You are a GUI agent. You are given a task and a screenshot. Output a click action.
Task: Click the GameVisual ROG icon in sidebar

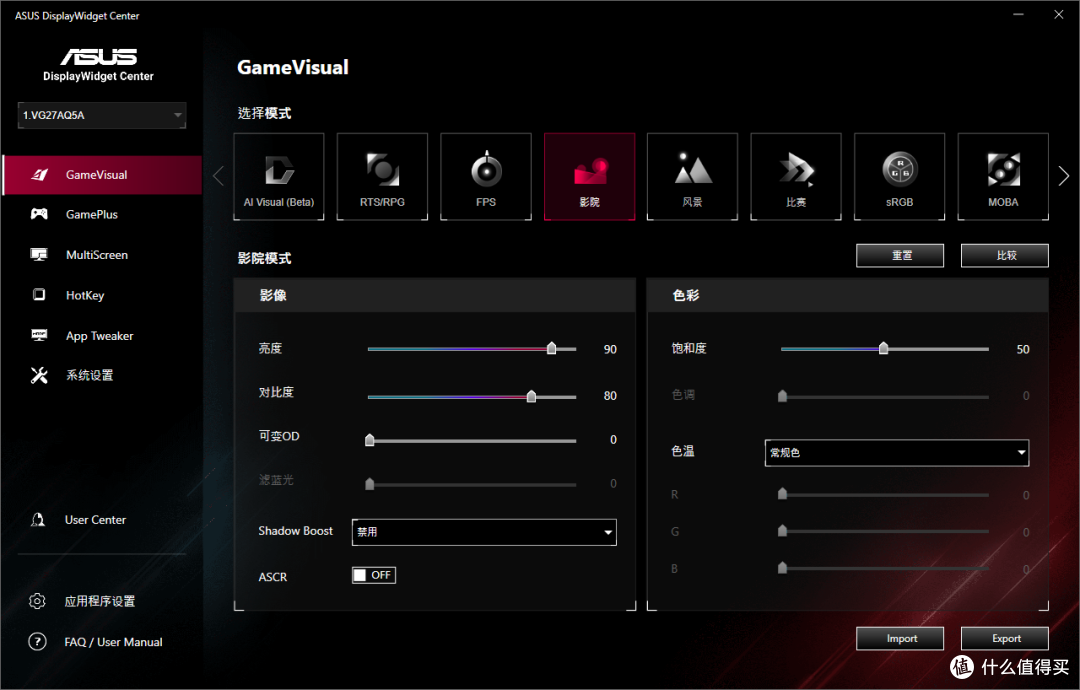[39, 175]
